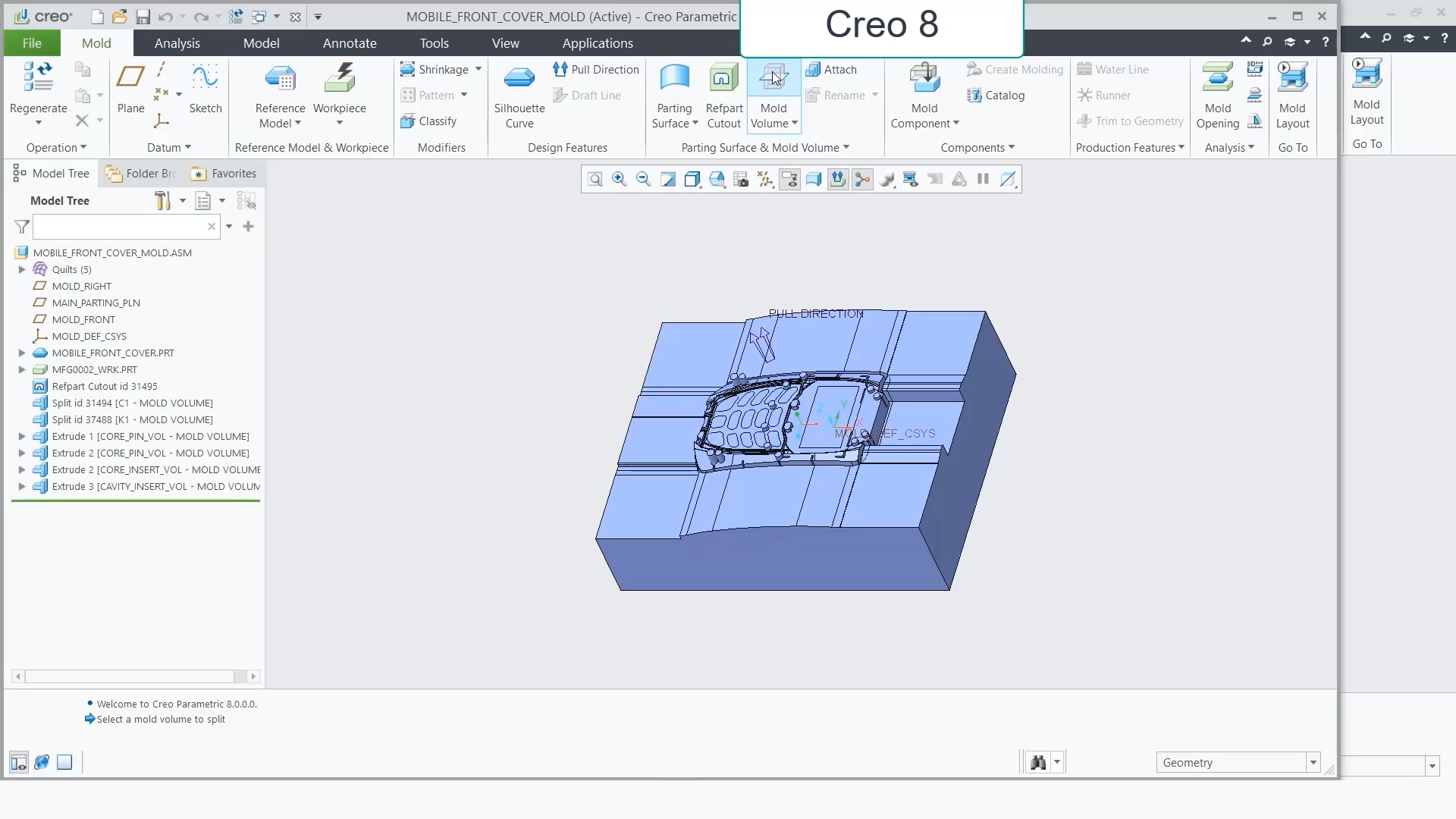Click the Workpiece icon
Screen dimensions: 1456x819
(x=340, y=78)
